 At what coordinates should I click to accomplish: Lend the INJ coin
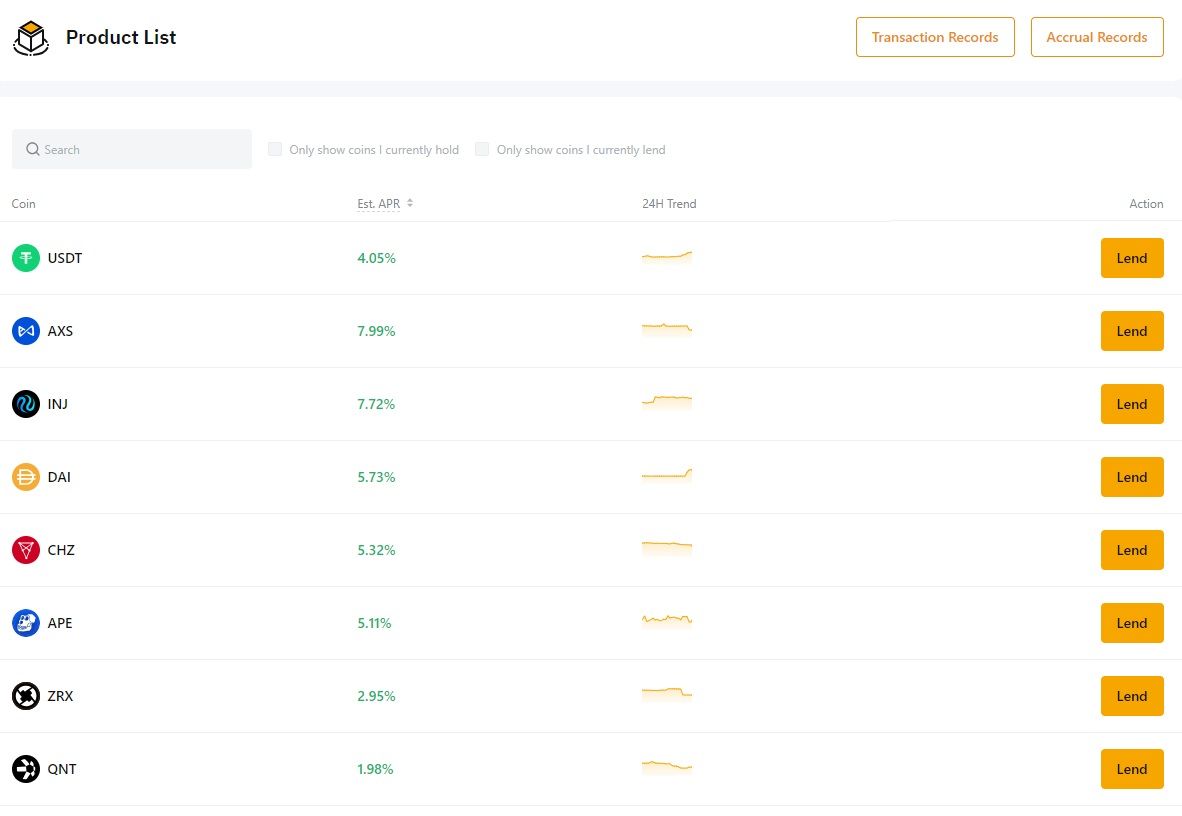click(1131, 404)
